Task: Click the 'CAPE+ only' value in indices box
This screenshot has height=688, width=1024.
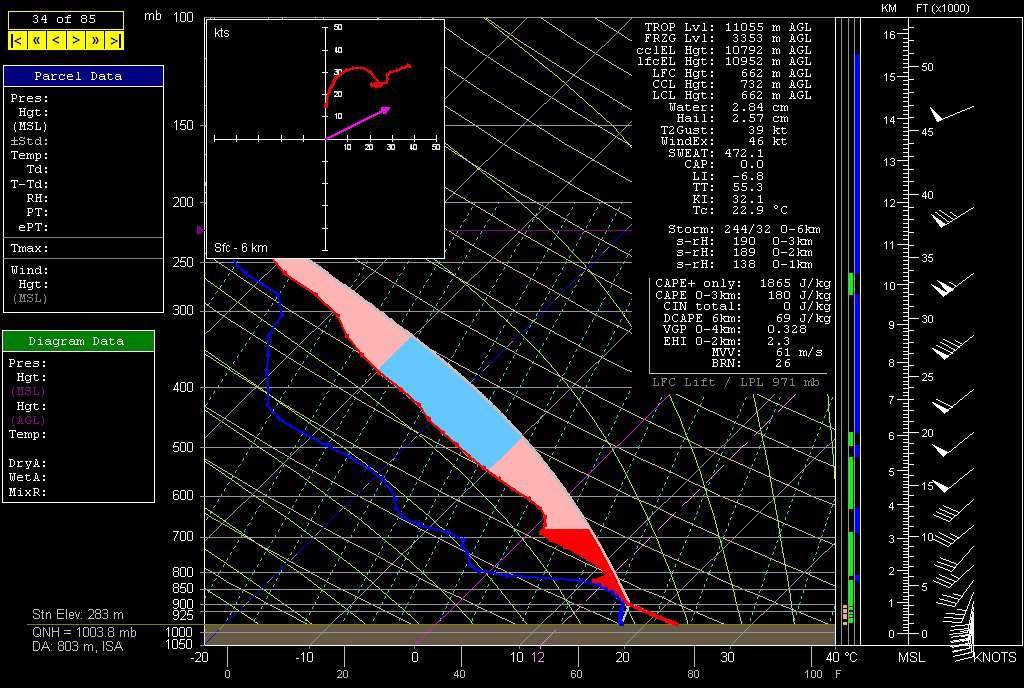Action: coord(790,284)
